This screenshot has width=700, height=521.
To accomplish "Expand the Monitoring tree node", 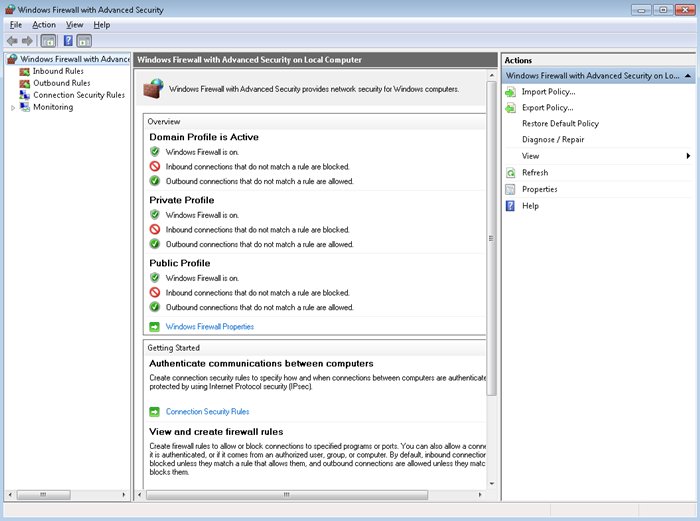I will click(x=13, y=108).
